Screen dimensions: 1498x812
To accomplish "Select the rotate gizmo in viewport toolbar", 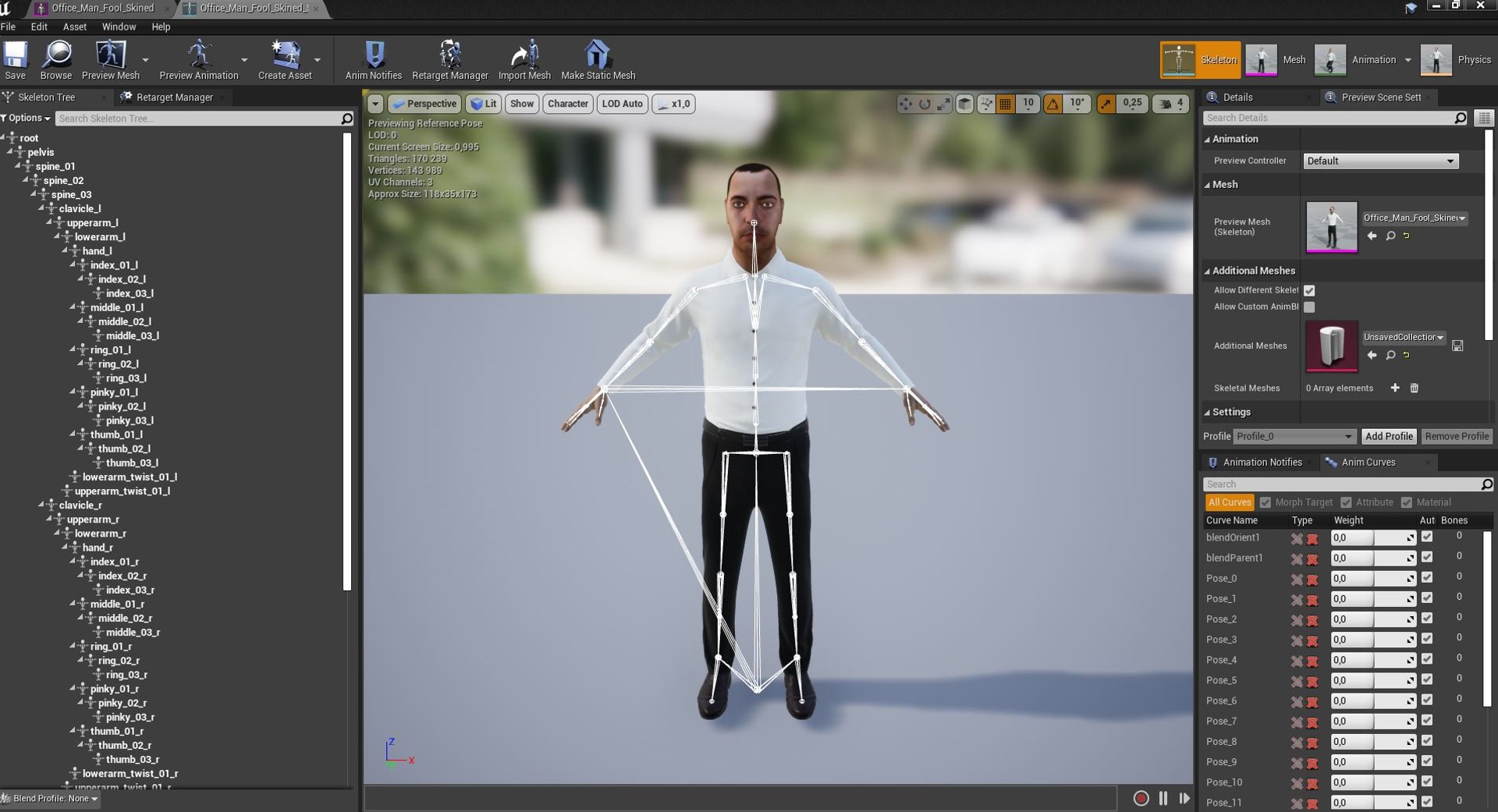I will click(x=925, y=104).
